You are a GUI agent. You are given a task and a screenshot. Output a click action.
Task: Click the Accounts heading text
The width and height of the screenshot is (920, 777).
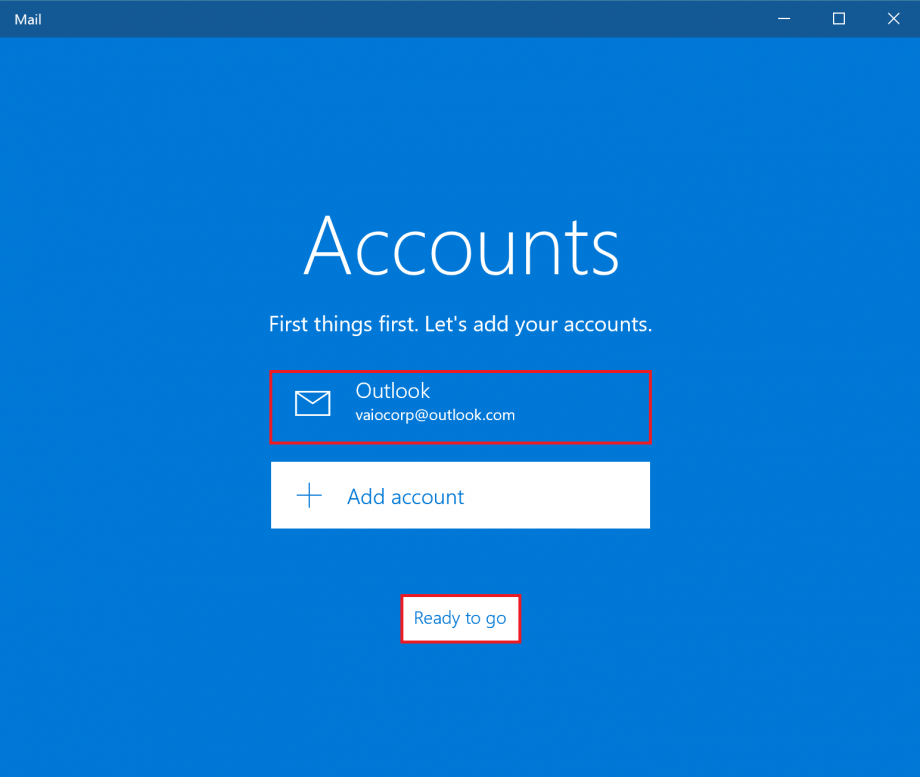pyautogui.click(x=460, y=246)
